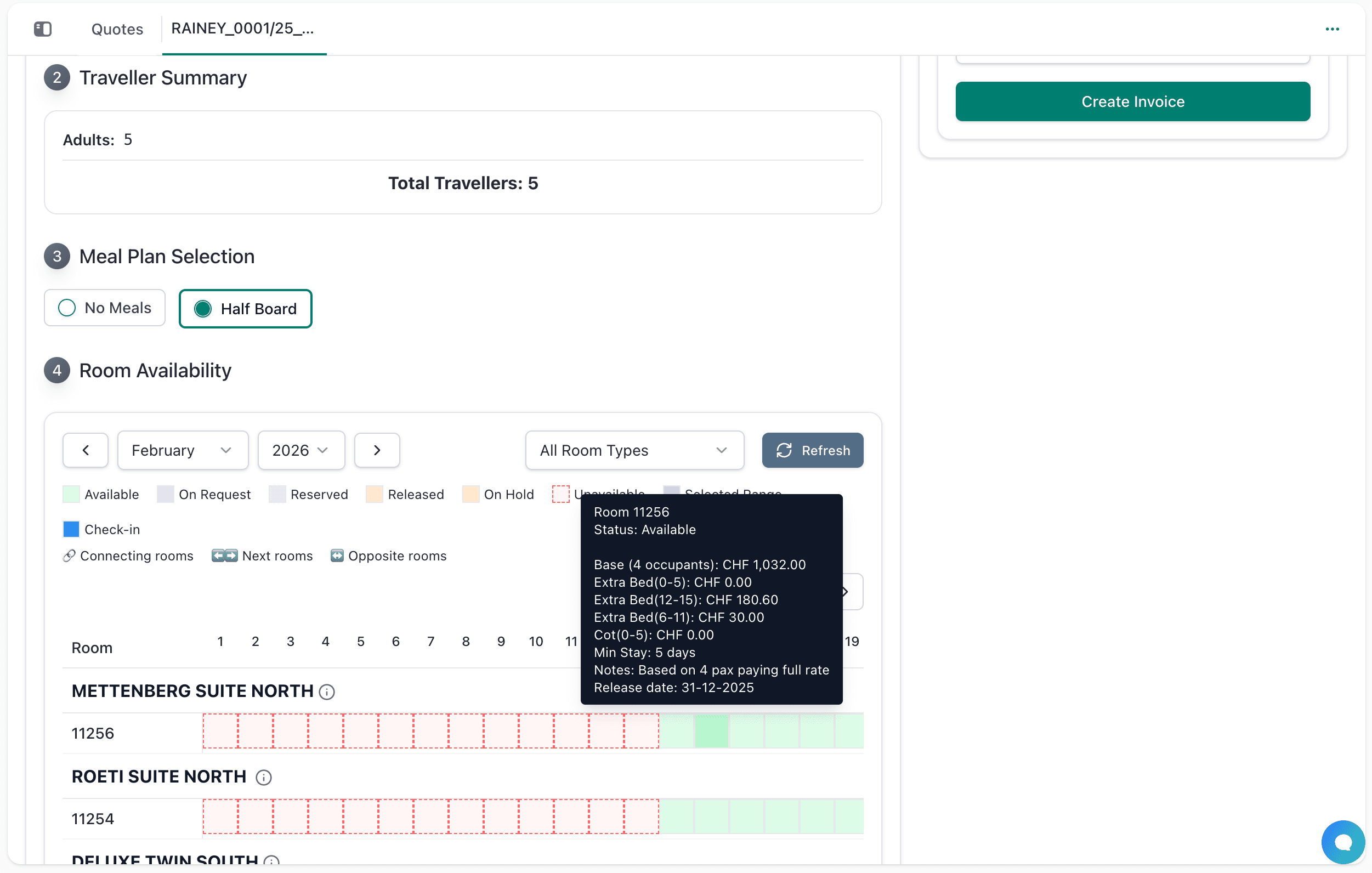The height and width of the screenshot is (873, 1372).
Task: Click room number 11254 label
Action: (93, 819)
